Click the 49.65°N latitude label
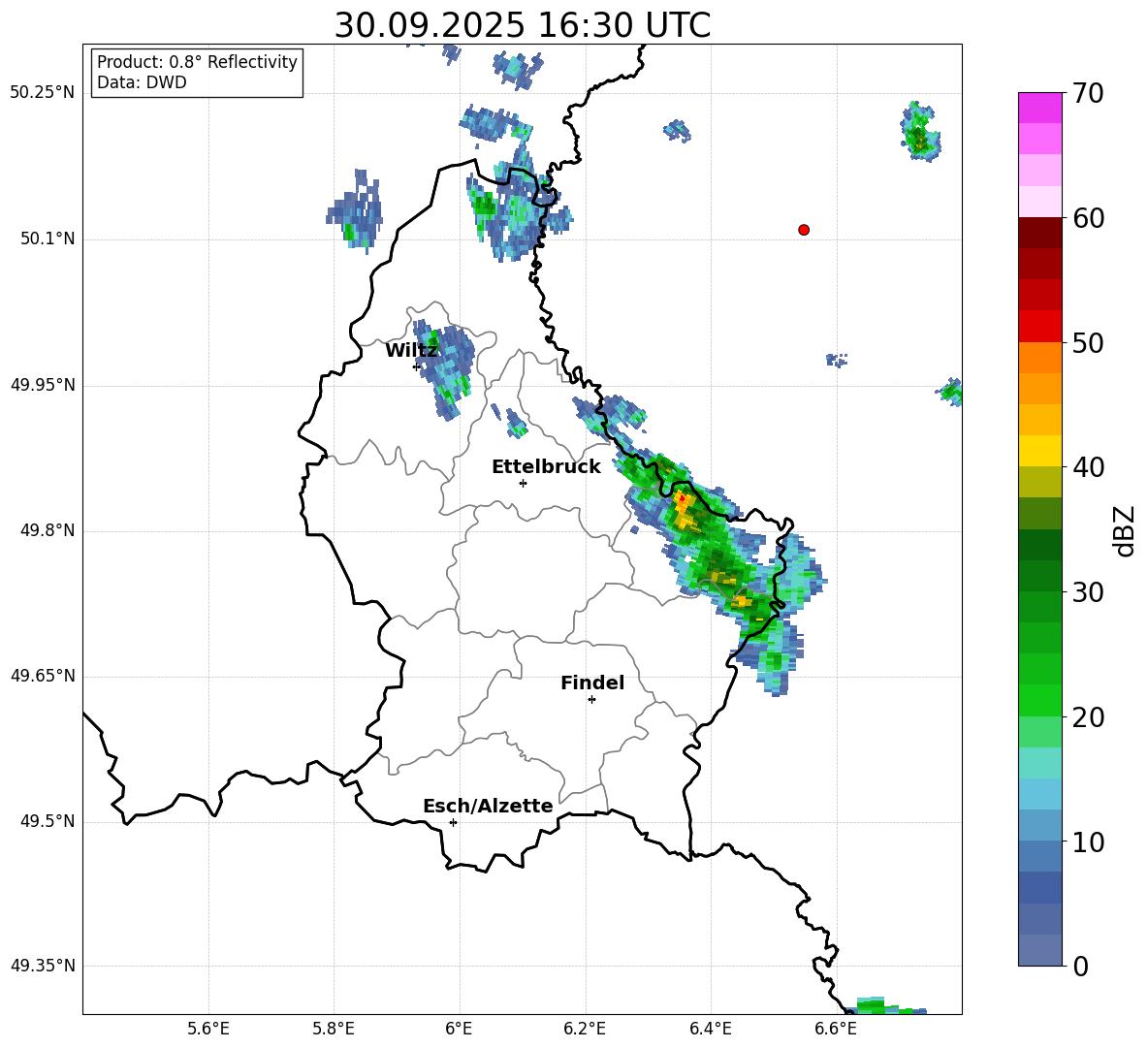Image resolution: width=1148 pixels, height=1048 pixels. 43,676
